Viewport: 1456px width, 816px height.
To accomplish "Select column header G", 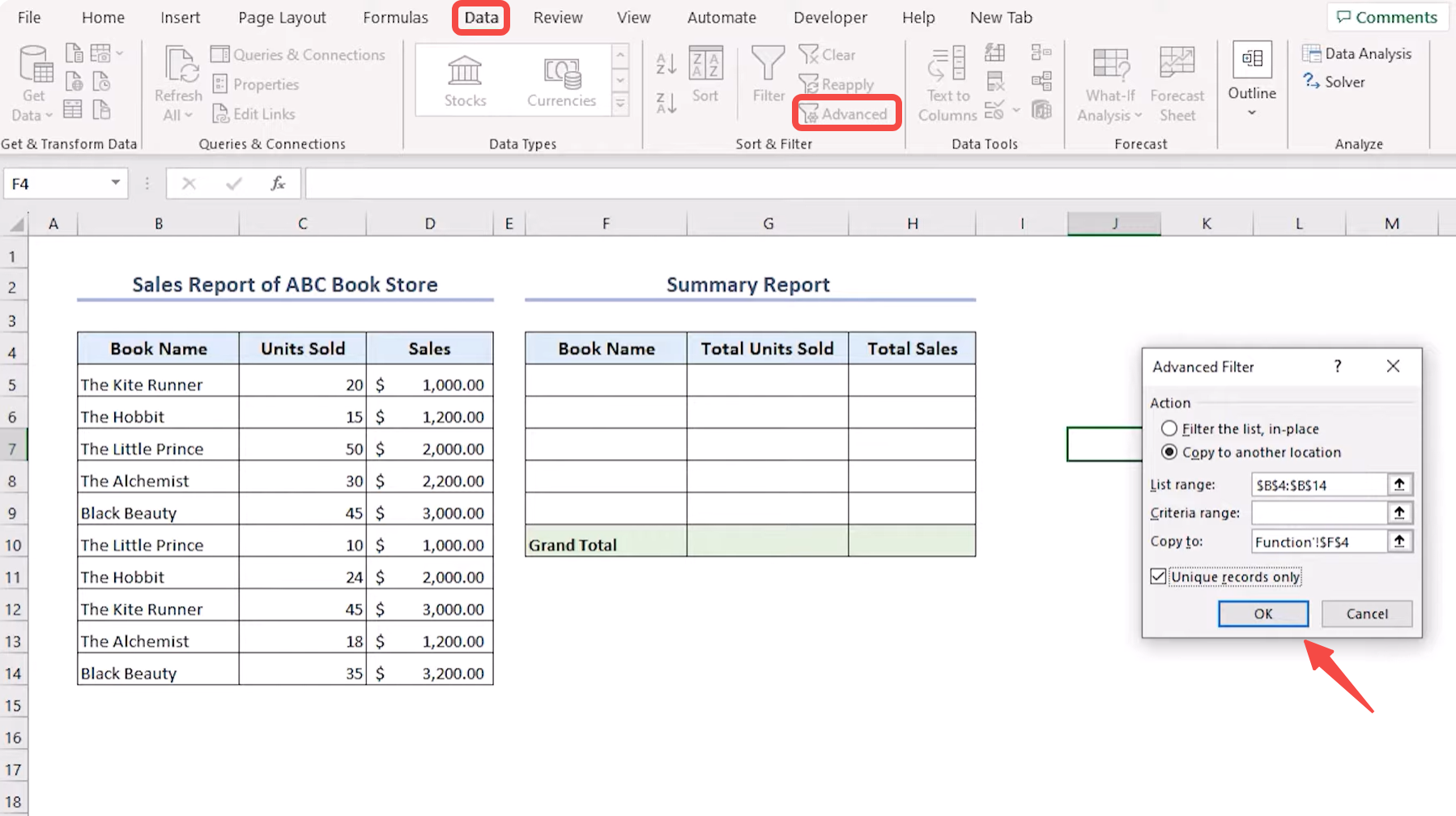I will (x=768, y=223).
